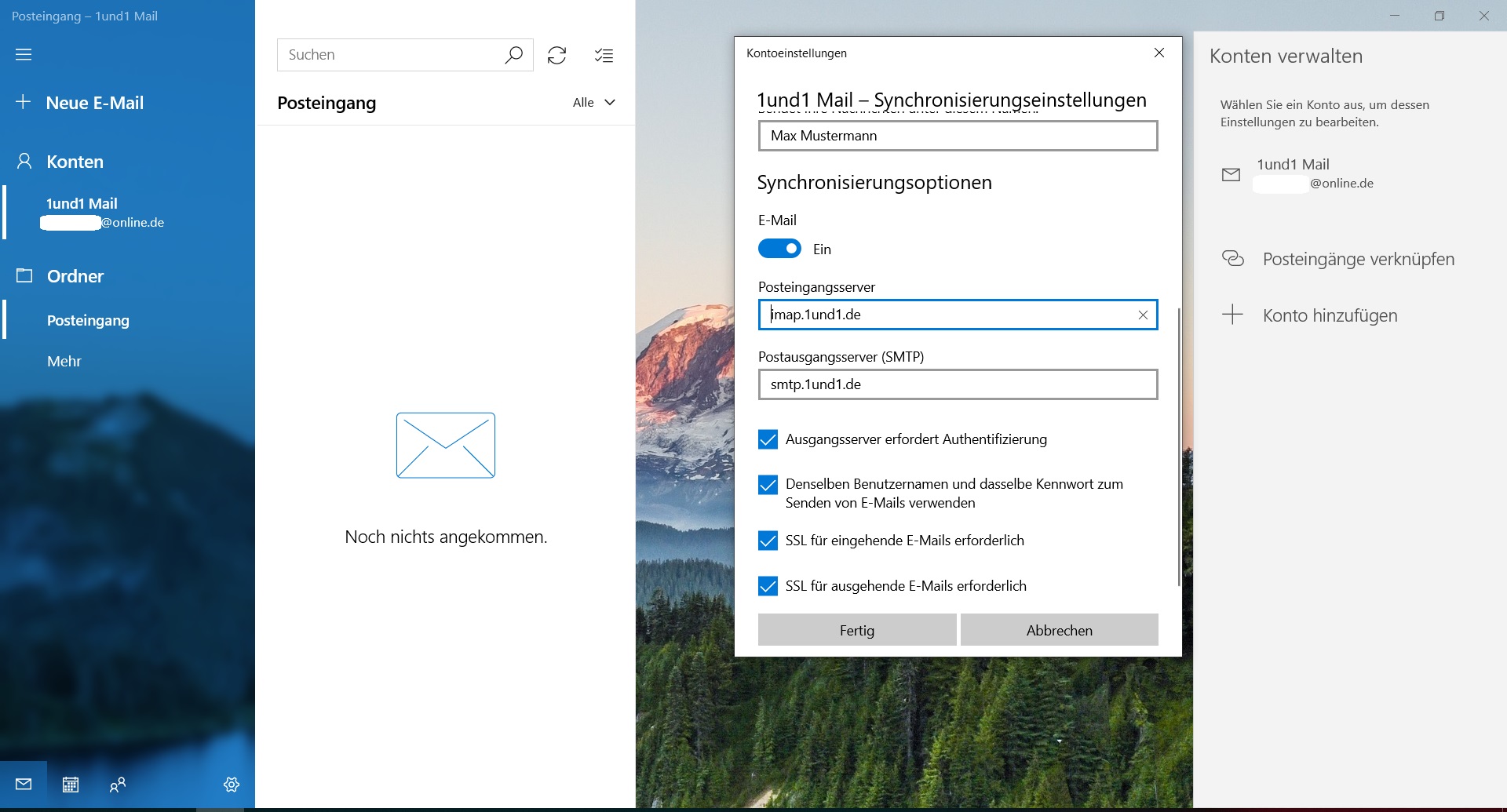Click the folder icon next to Ordner
1507x812 pixels.
24,275
